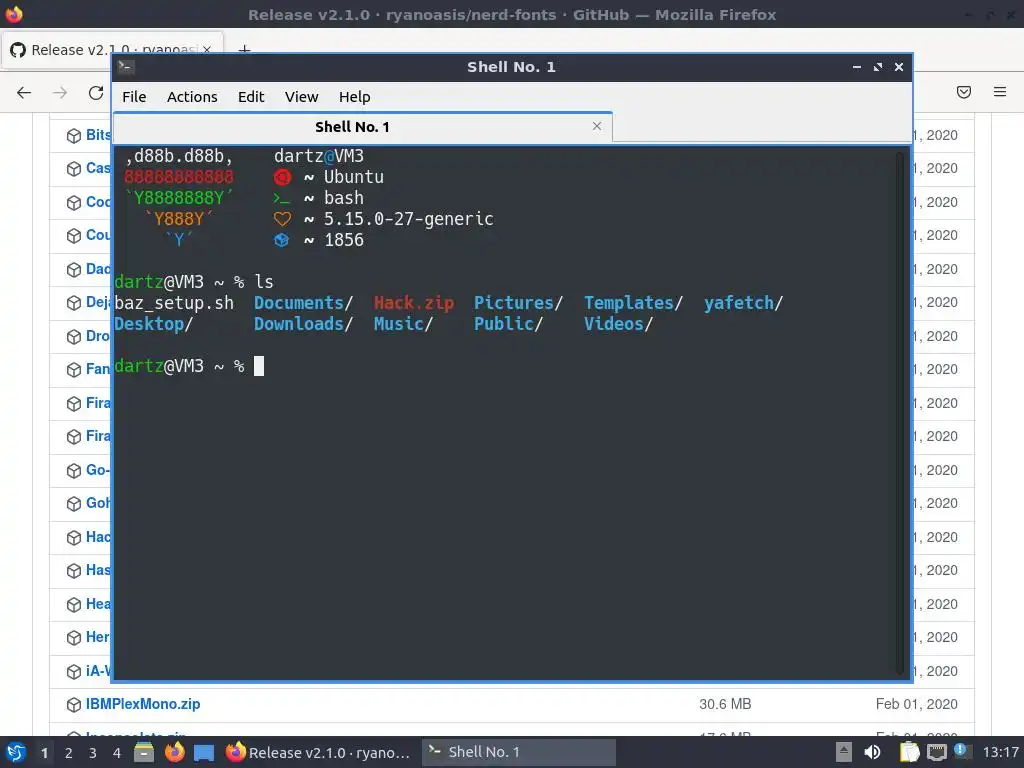Open the Bits font link in GitHub

[98, 135]
